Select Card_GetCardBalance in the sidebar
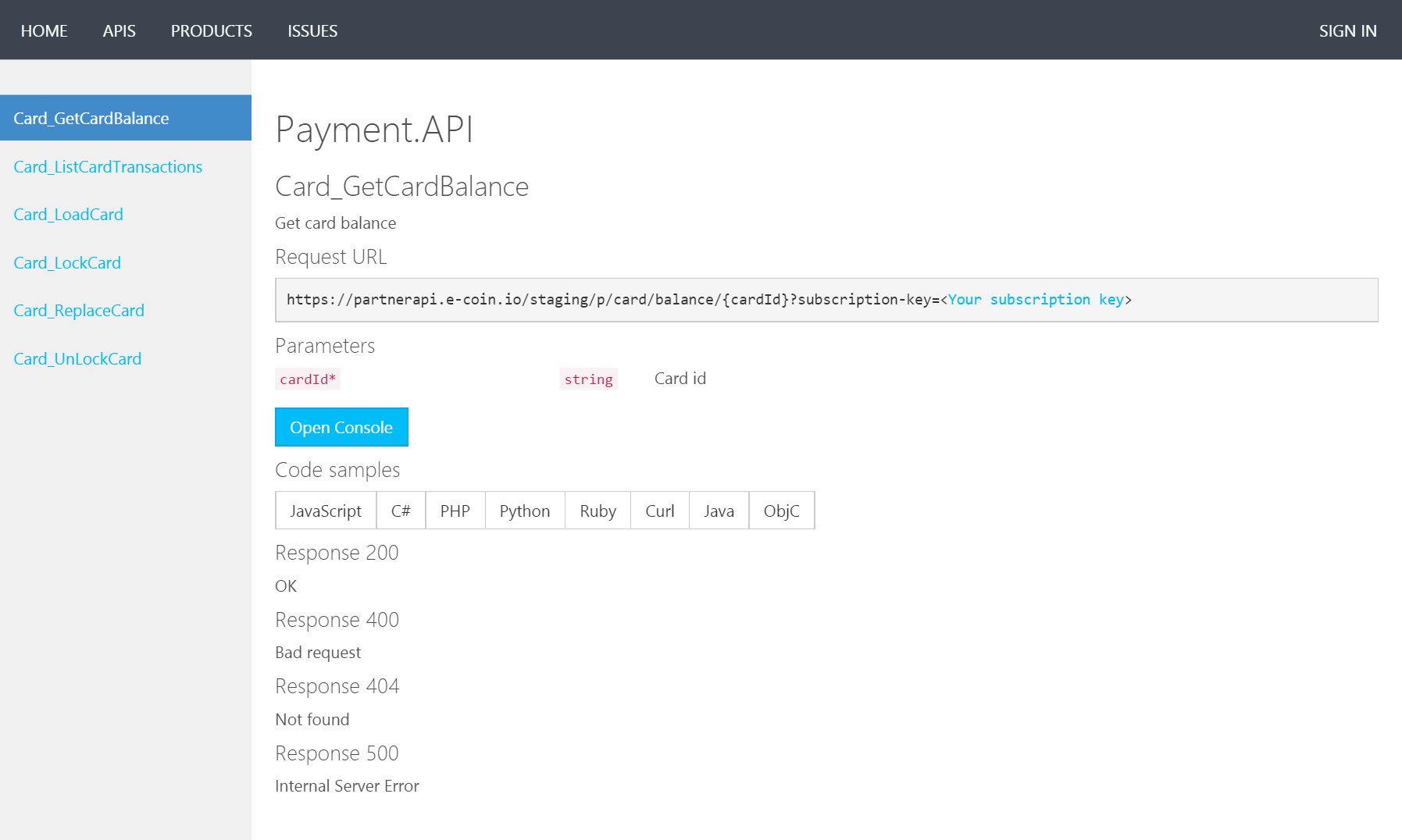 [x=91, y=118]
